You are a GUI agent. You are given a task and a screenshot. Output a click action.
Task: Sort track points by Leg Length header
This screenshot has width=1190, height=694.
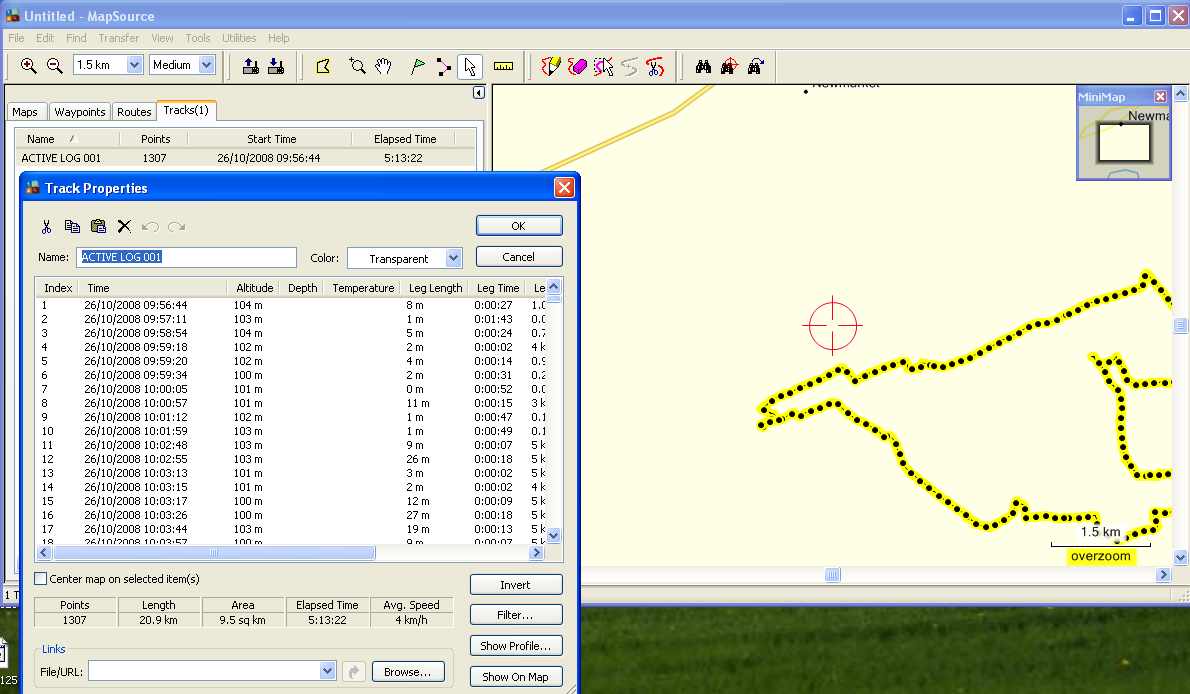coord(435,289)
